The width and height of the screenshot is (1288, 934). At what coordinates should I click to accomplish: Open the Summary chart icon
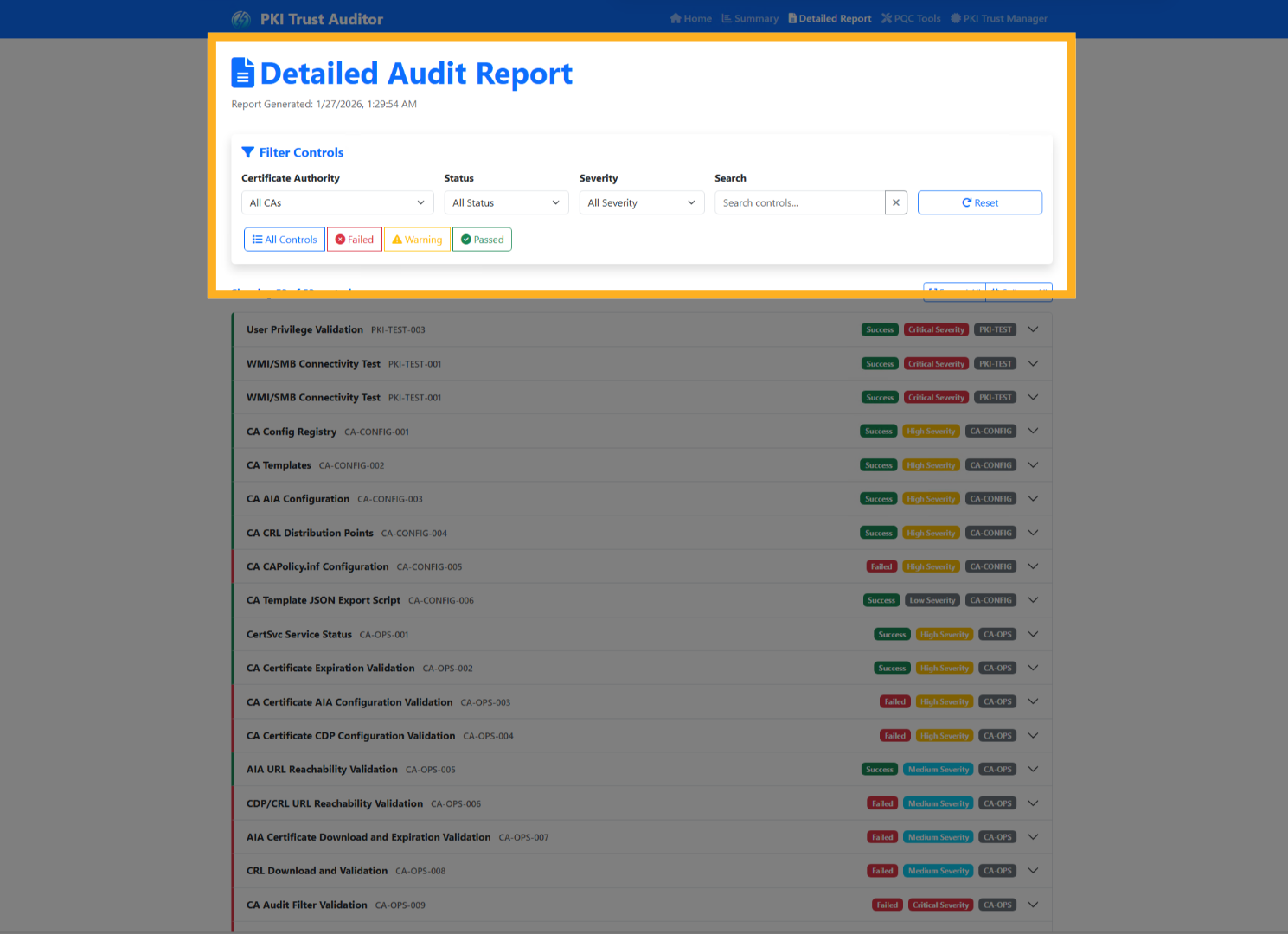click(727, 18)
